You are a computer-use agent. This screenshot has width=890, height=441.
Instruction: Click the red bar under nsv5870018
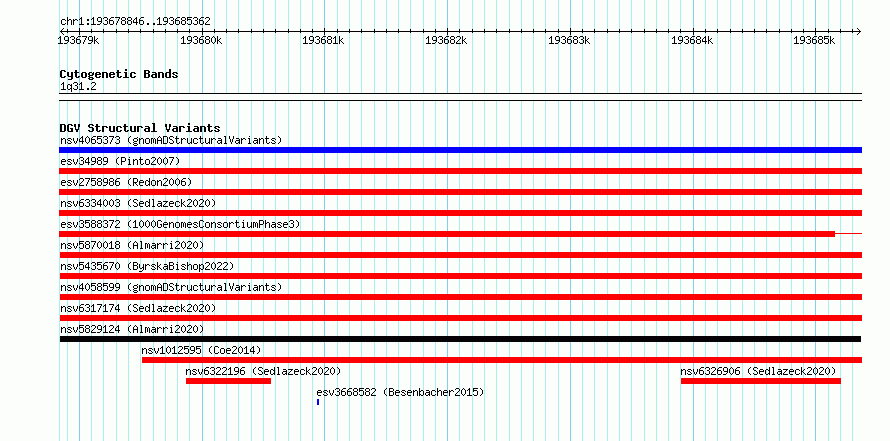460,255
